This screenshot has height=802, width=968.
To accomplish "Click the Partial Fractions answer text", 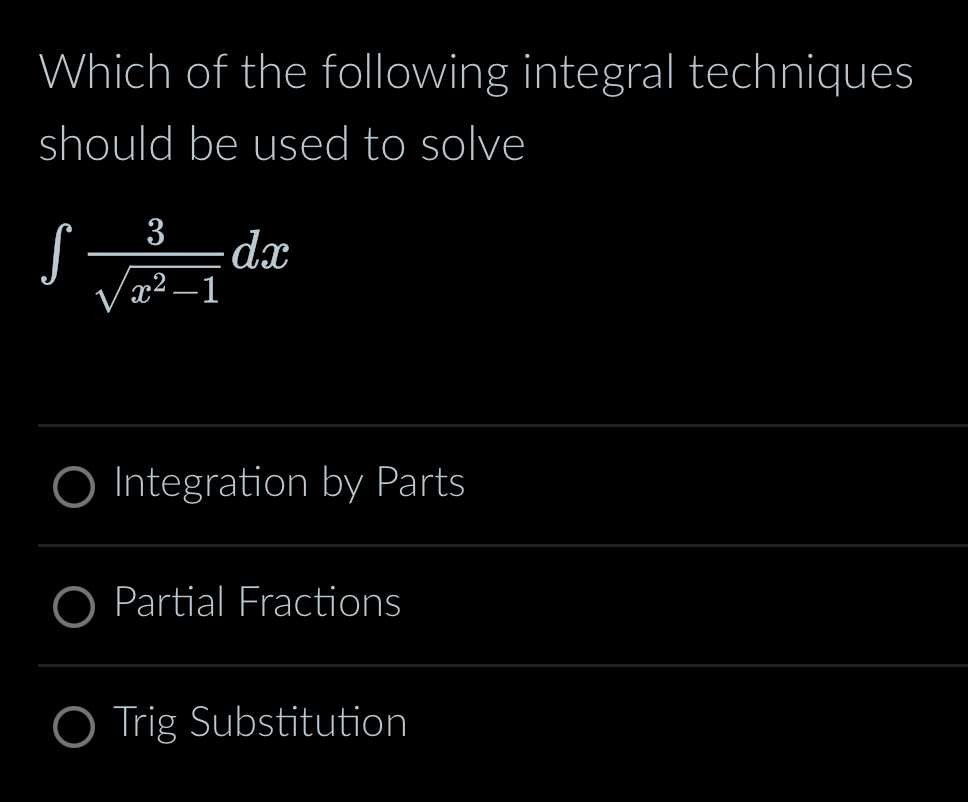I will click(x=257, y=604).
